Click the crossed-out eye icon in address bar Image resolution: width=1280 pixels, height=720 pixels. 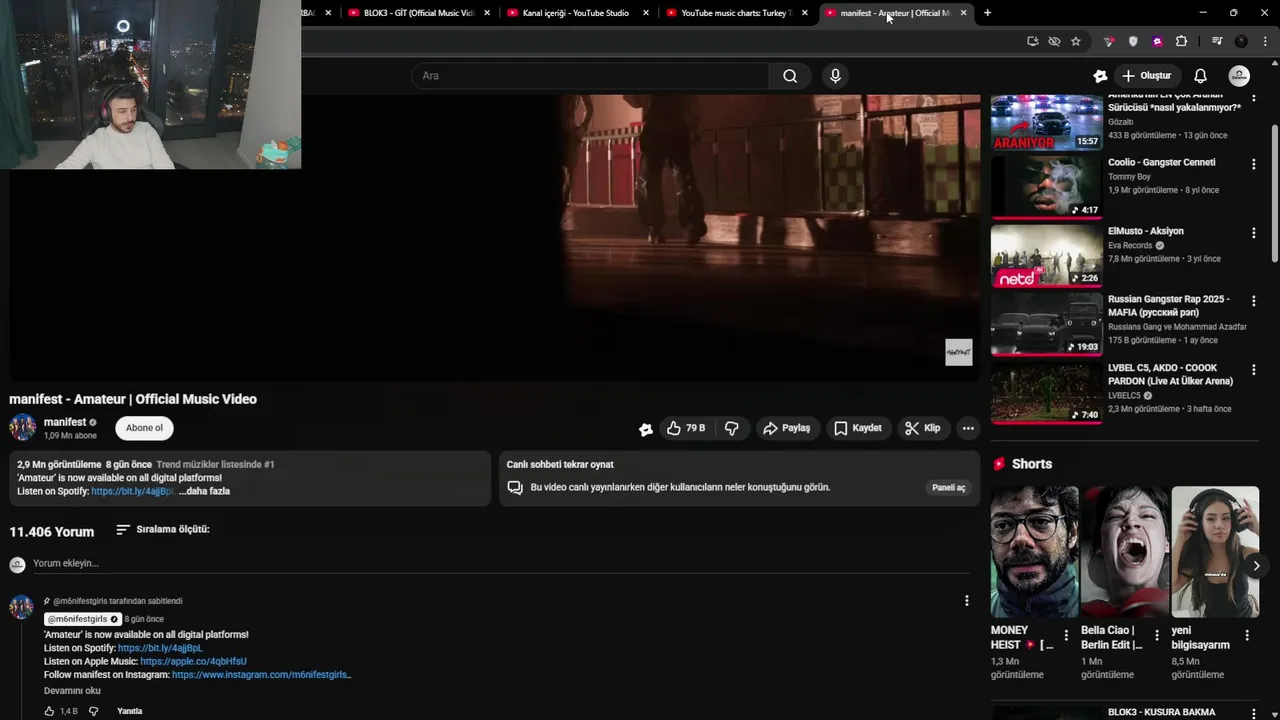tap(1054, 41)
